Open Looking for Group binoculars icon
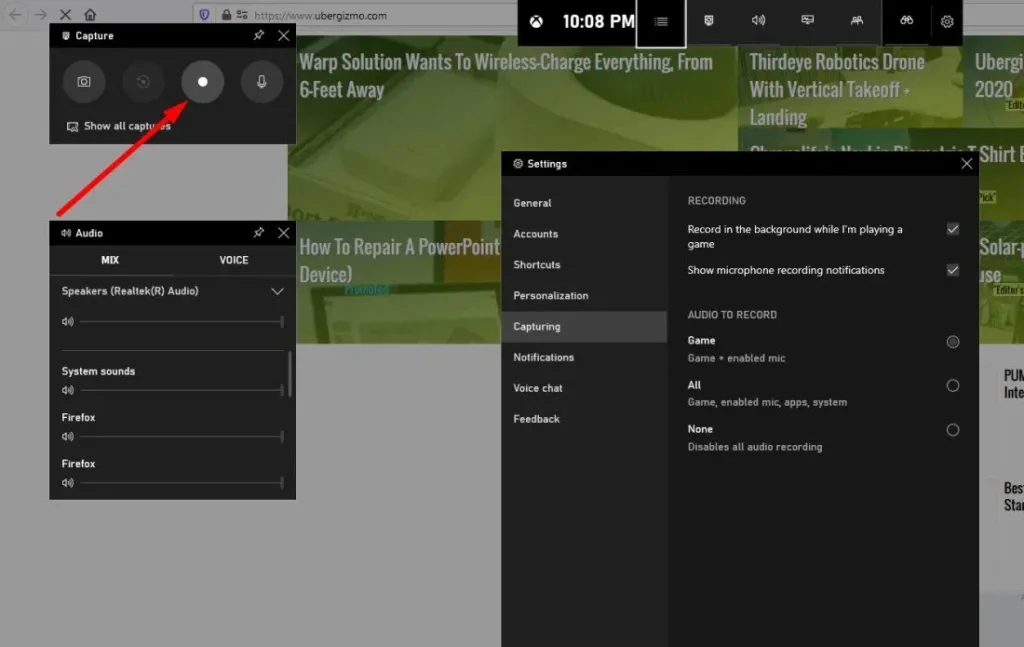 [906, 21]
